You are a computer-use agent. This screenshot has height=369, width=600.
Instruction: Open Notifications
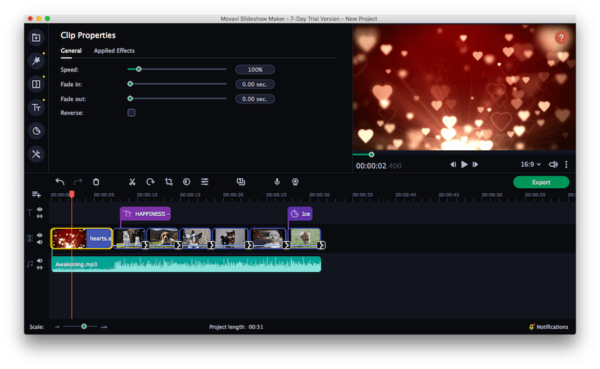[x=548, y=327]
